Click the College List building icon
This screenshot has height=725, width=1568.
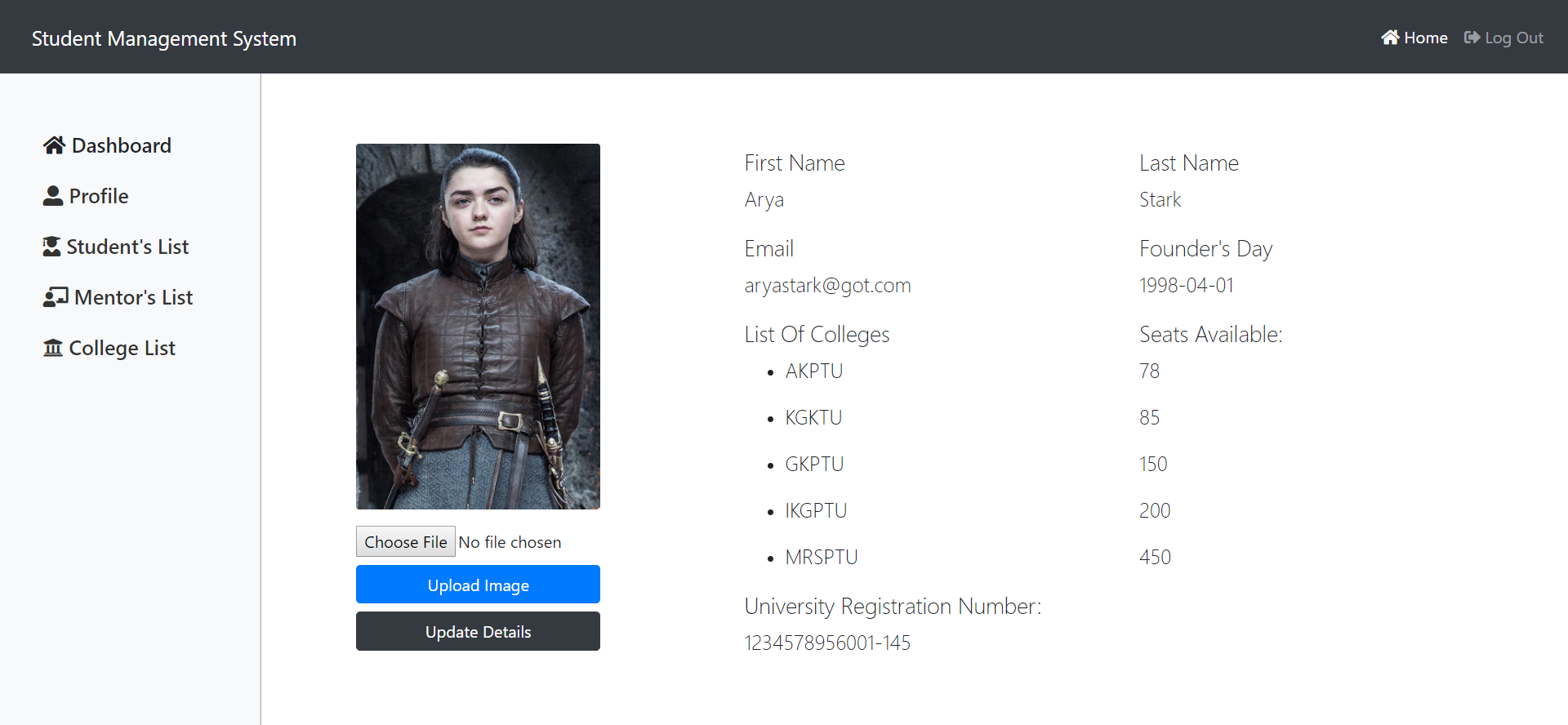[x=53, y=348]
